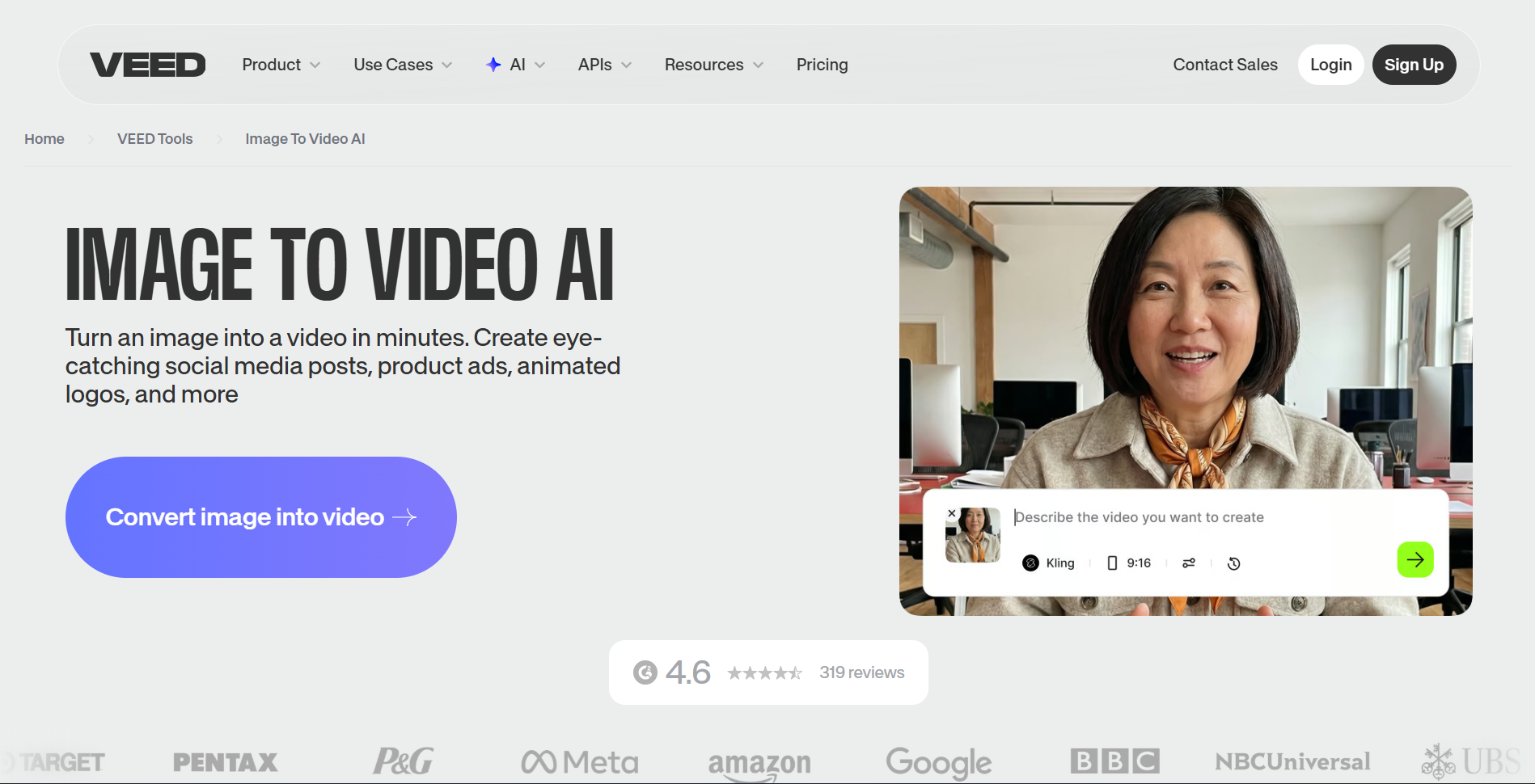Click the AI sparkle star icon
The width and height of the screenshot is (1535, 784).
click(493, 65)
